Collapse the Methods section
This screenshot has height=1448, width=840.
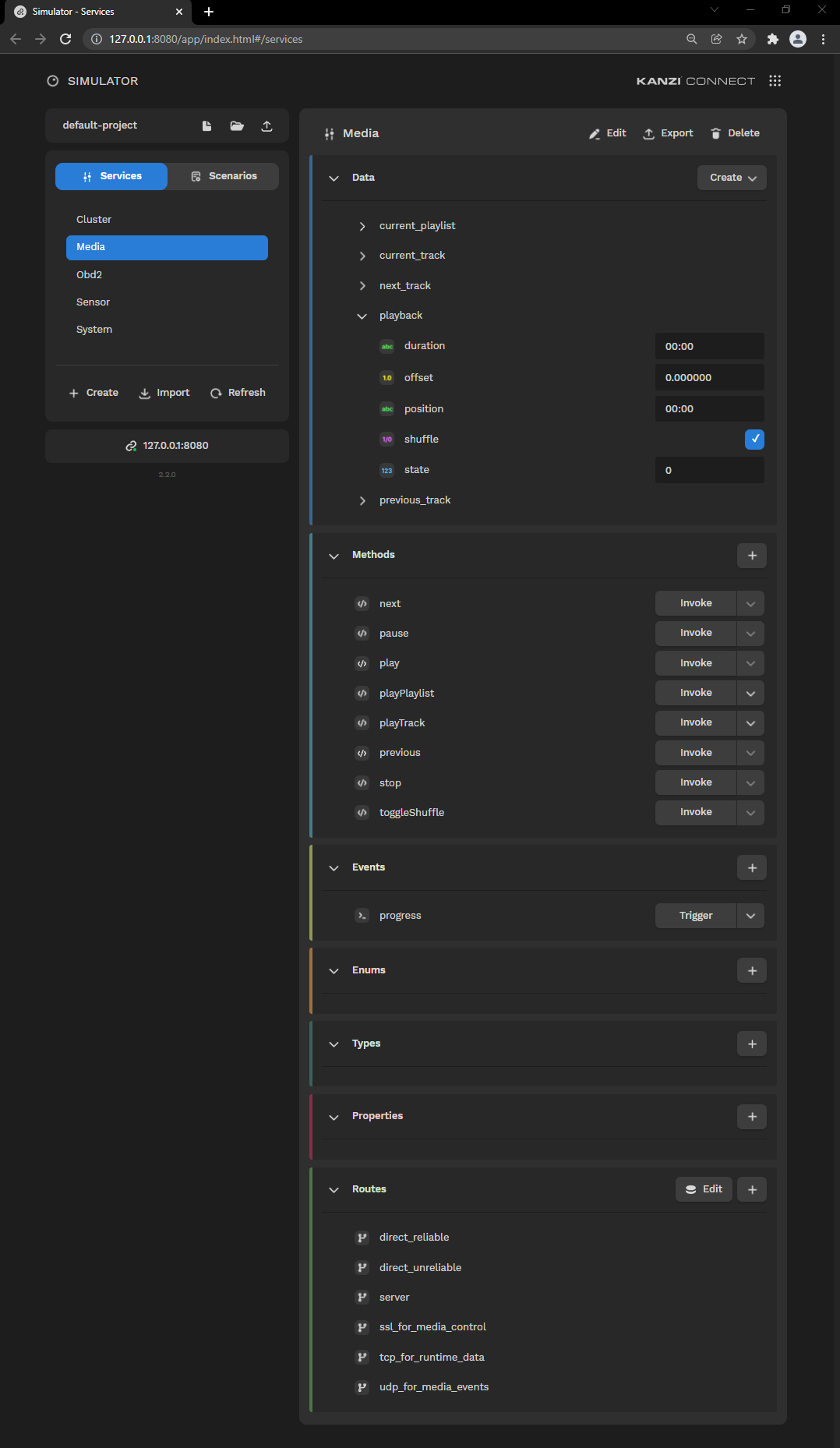tap(334, 556)
